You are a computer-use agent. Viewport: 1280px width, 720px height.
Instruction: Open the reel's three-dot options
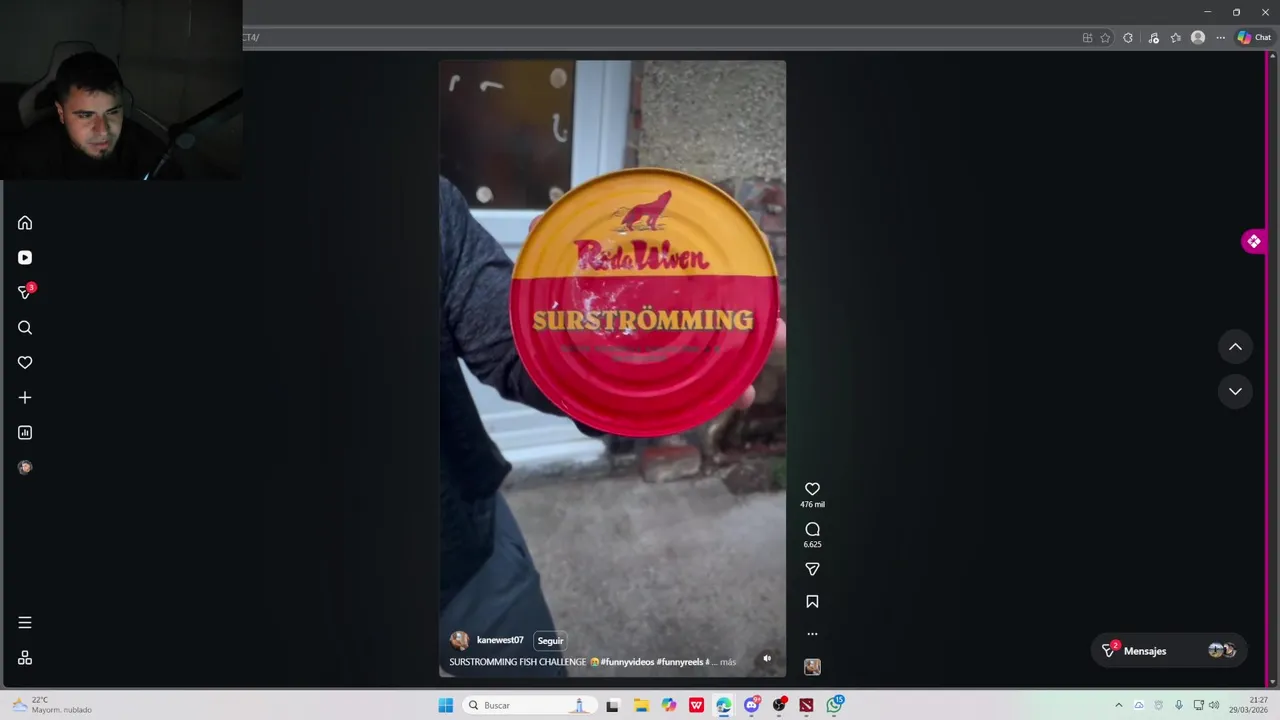[x=812, y=634]
